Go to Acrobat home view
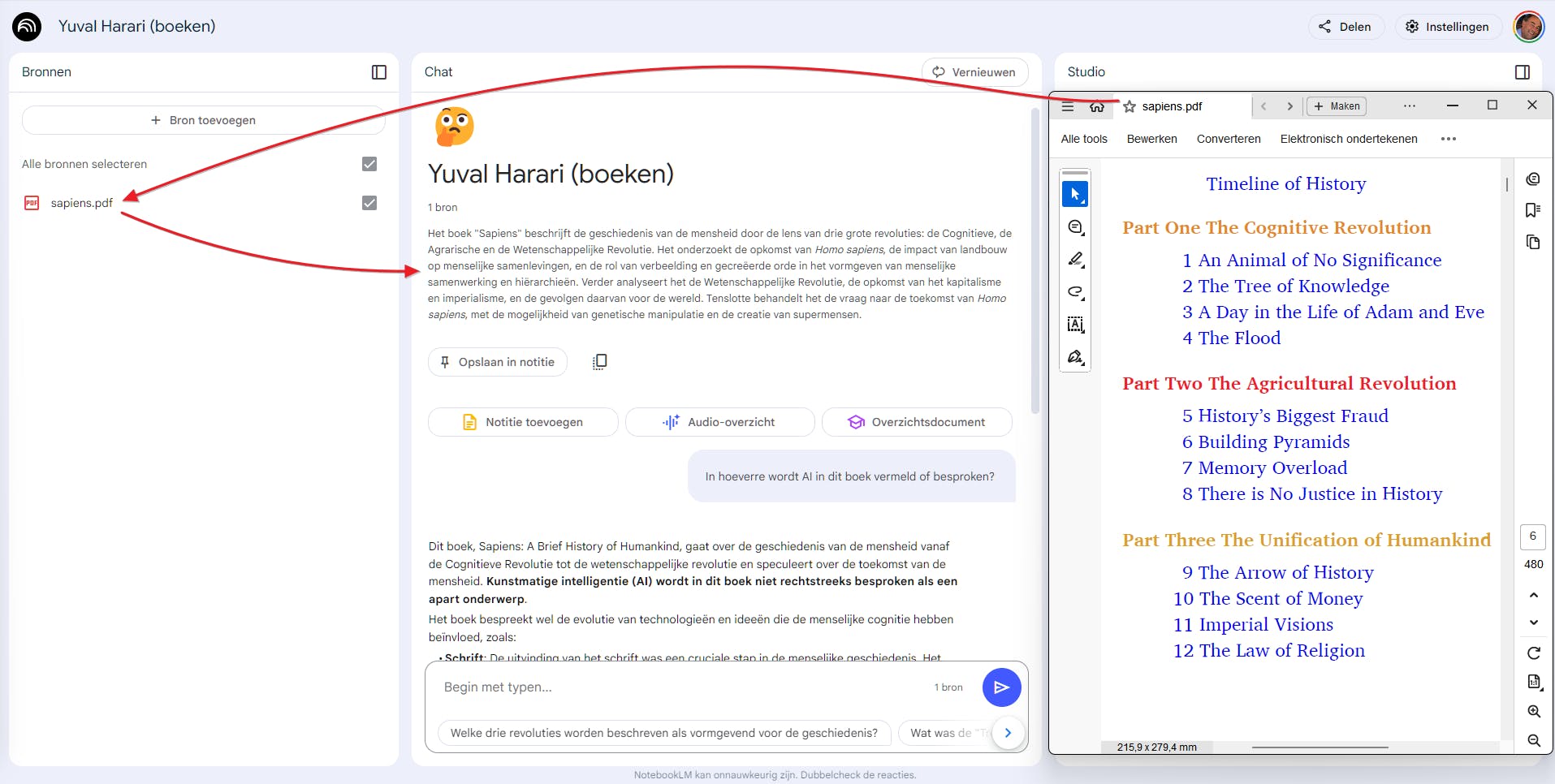Image resolution: width=1555 pixels, height=784 pixels. pyautogui.click(x=1097, y=106)
